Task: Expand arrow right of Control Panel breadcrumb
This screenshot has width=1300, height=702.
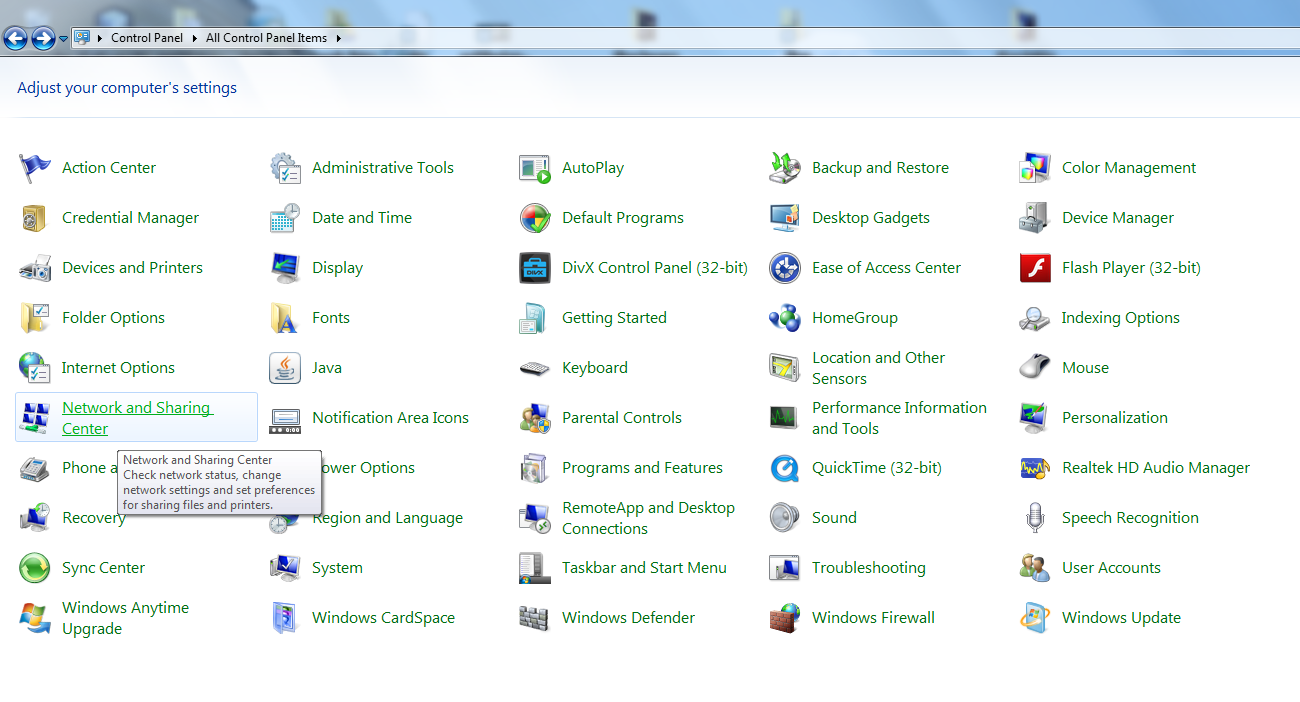Action: [194, 38]
